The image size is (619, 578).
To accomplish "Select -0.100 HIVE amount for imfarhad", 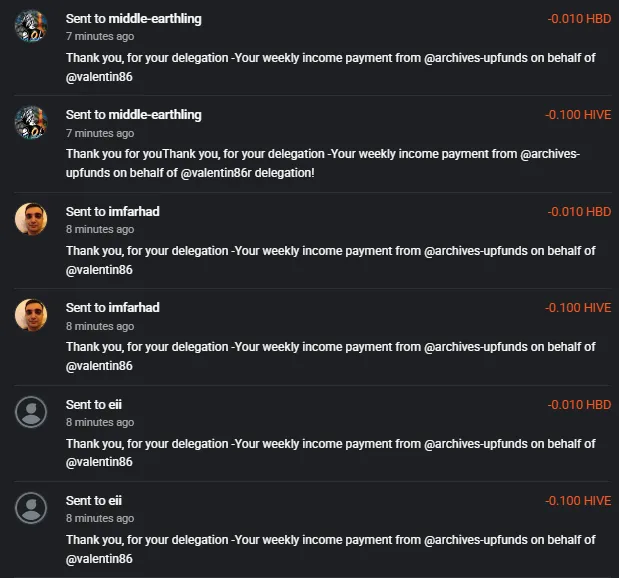I will 578,308.
